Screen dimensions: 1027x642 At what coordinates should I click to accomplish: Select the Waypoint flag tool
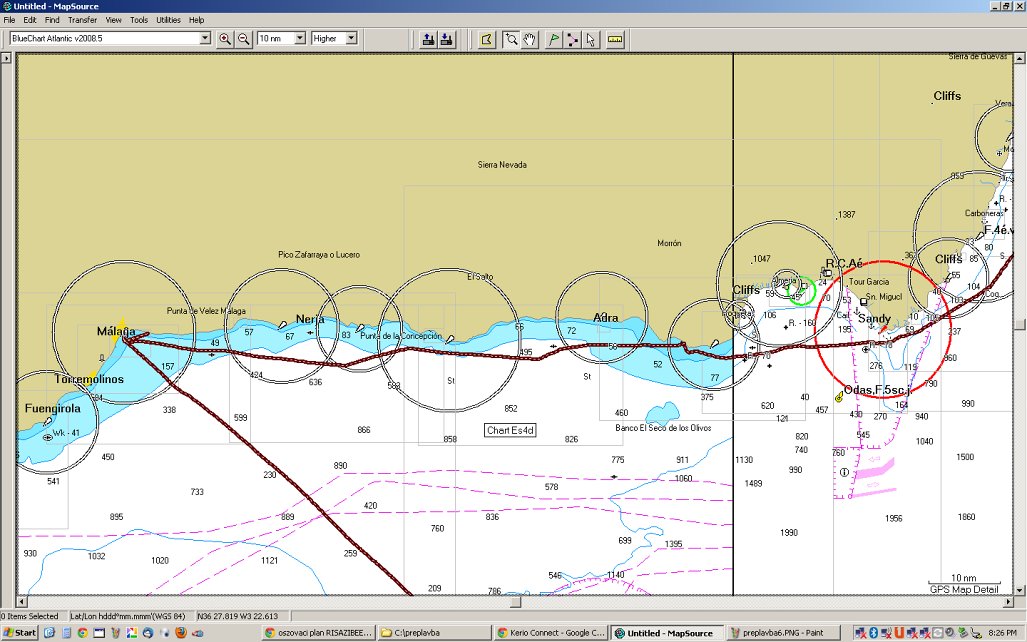tap(553, 39)
